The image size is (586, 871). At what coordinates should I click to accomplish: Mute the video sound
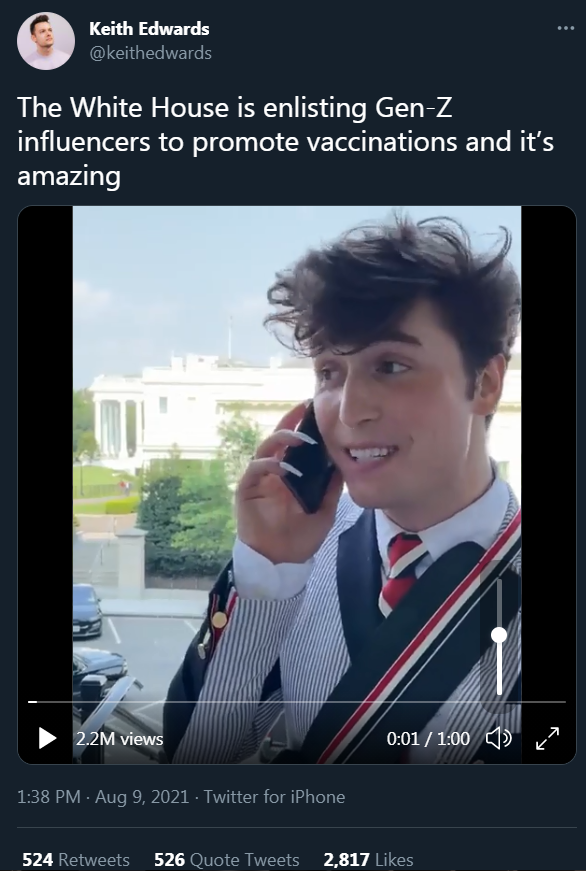(x=499, y=738)
